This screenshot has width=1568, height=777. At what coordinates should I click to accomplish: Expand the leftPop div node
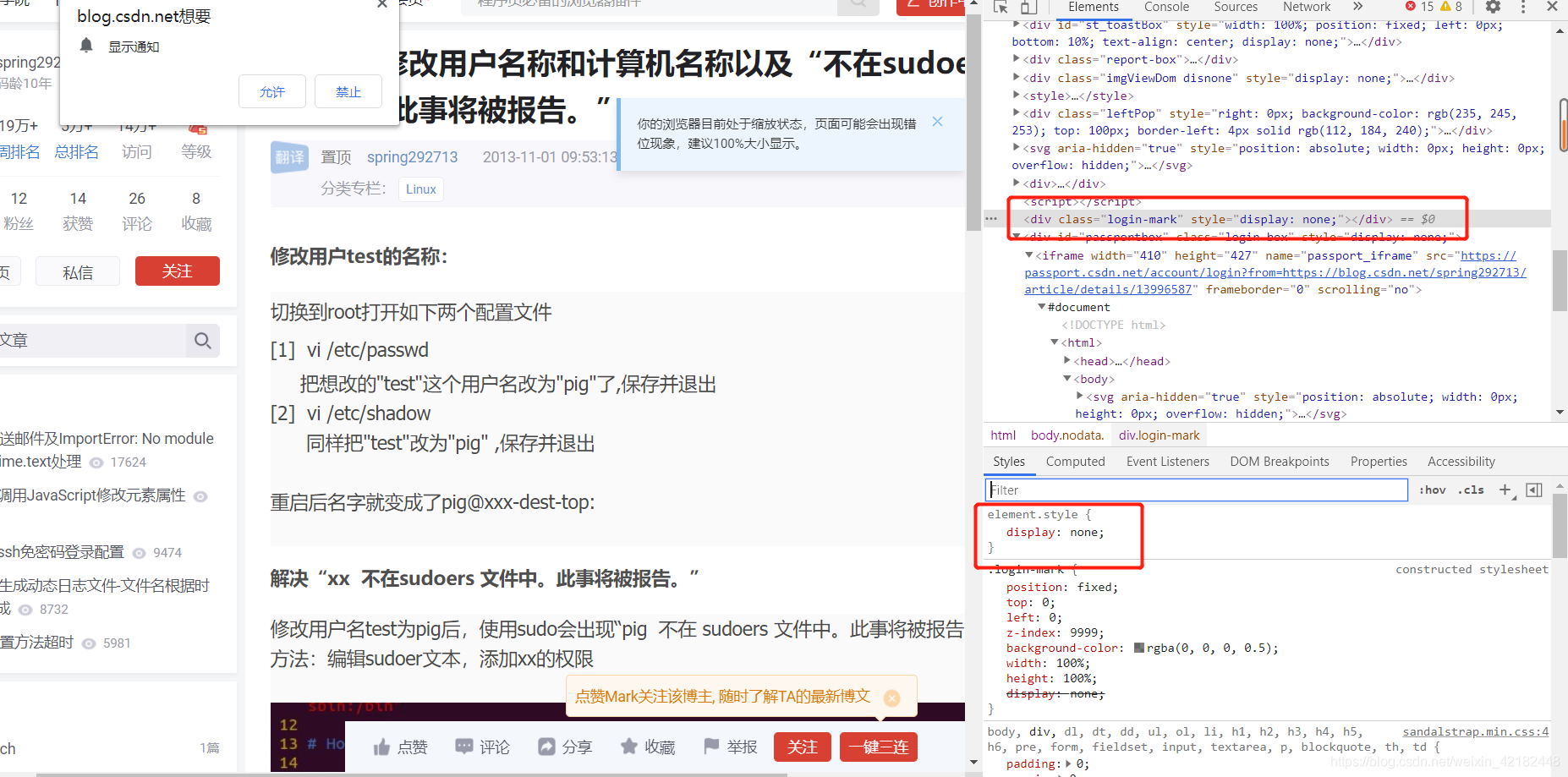(x=1017, y=113)
